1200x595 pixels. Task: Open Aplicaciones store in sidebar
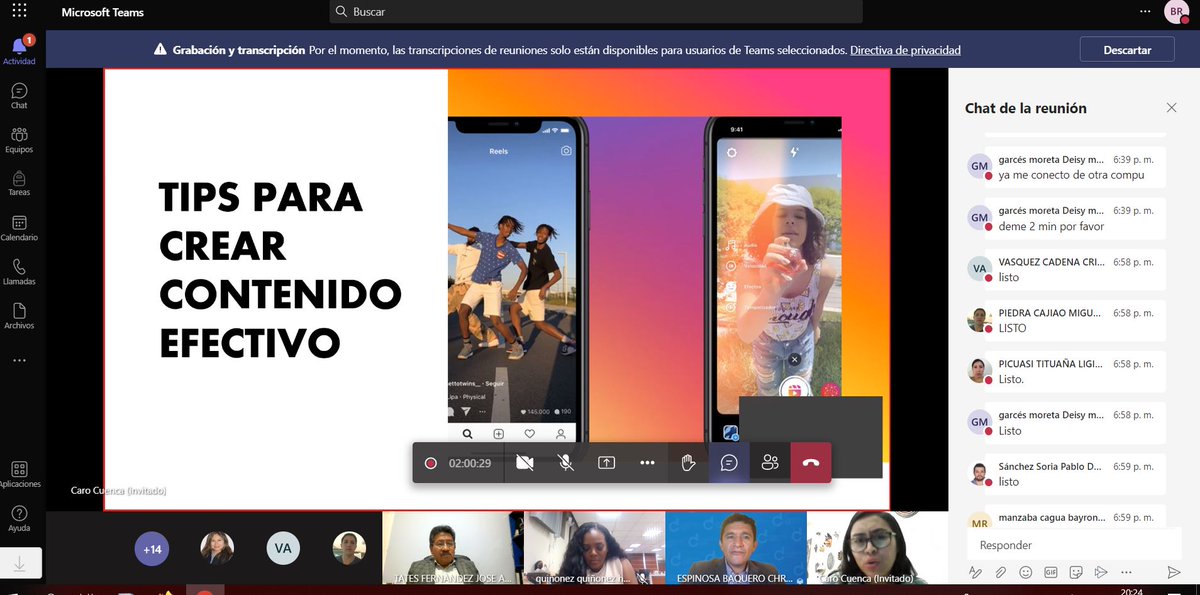click(19, 474)
